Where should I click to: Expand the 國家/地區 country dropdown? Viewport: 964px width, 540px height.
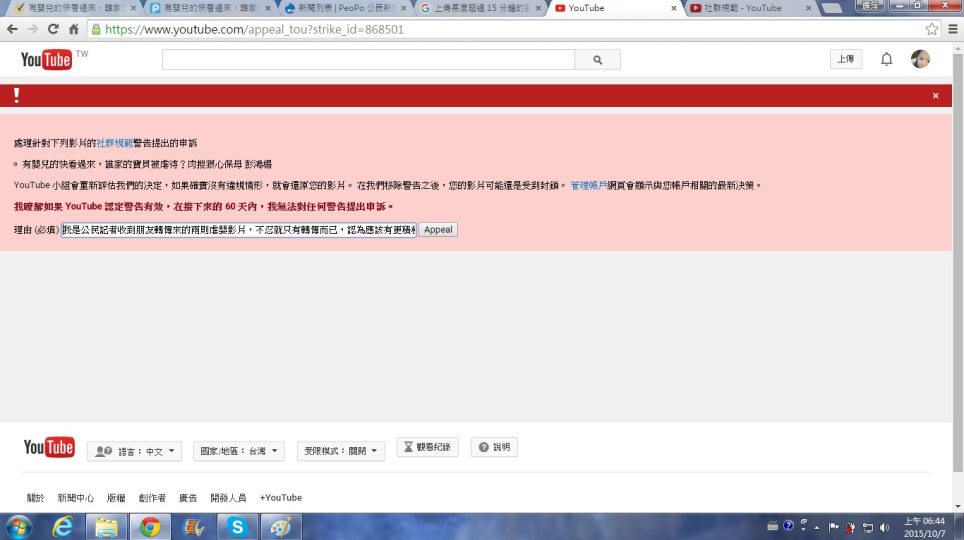[x=240, y=451]
